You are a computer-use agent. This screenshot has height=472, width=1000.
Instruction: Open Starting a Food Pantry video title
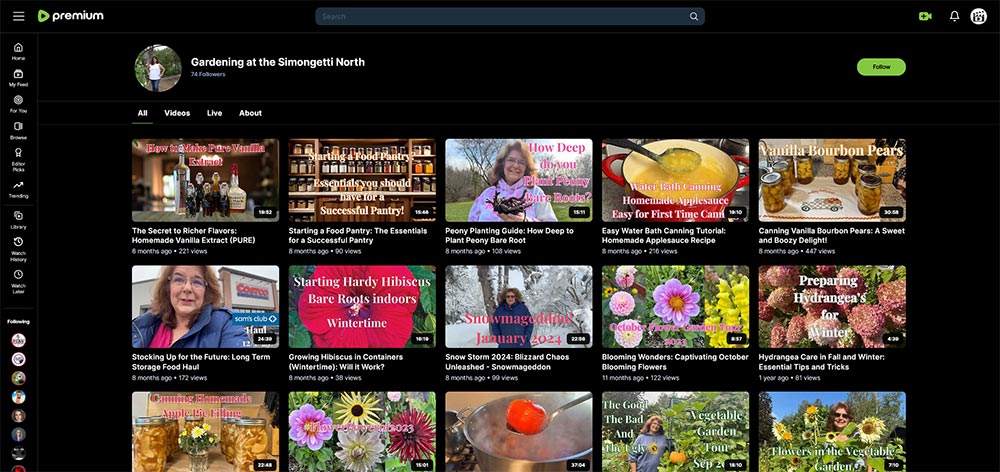pyautogui.click(x=358, y=235)
